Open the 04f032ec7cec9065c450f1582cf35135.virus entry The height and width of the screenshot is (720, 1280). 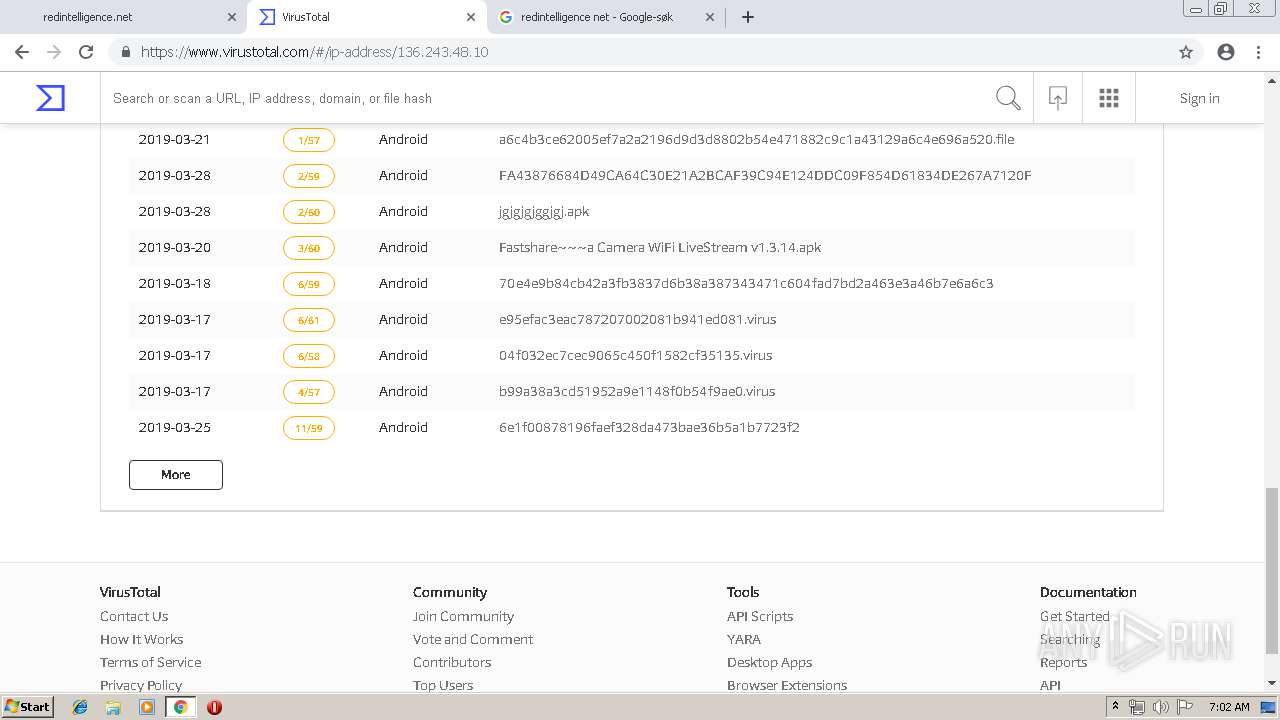tap(635, 355)
